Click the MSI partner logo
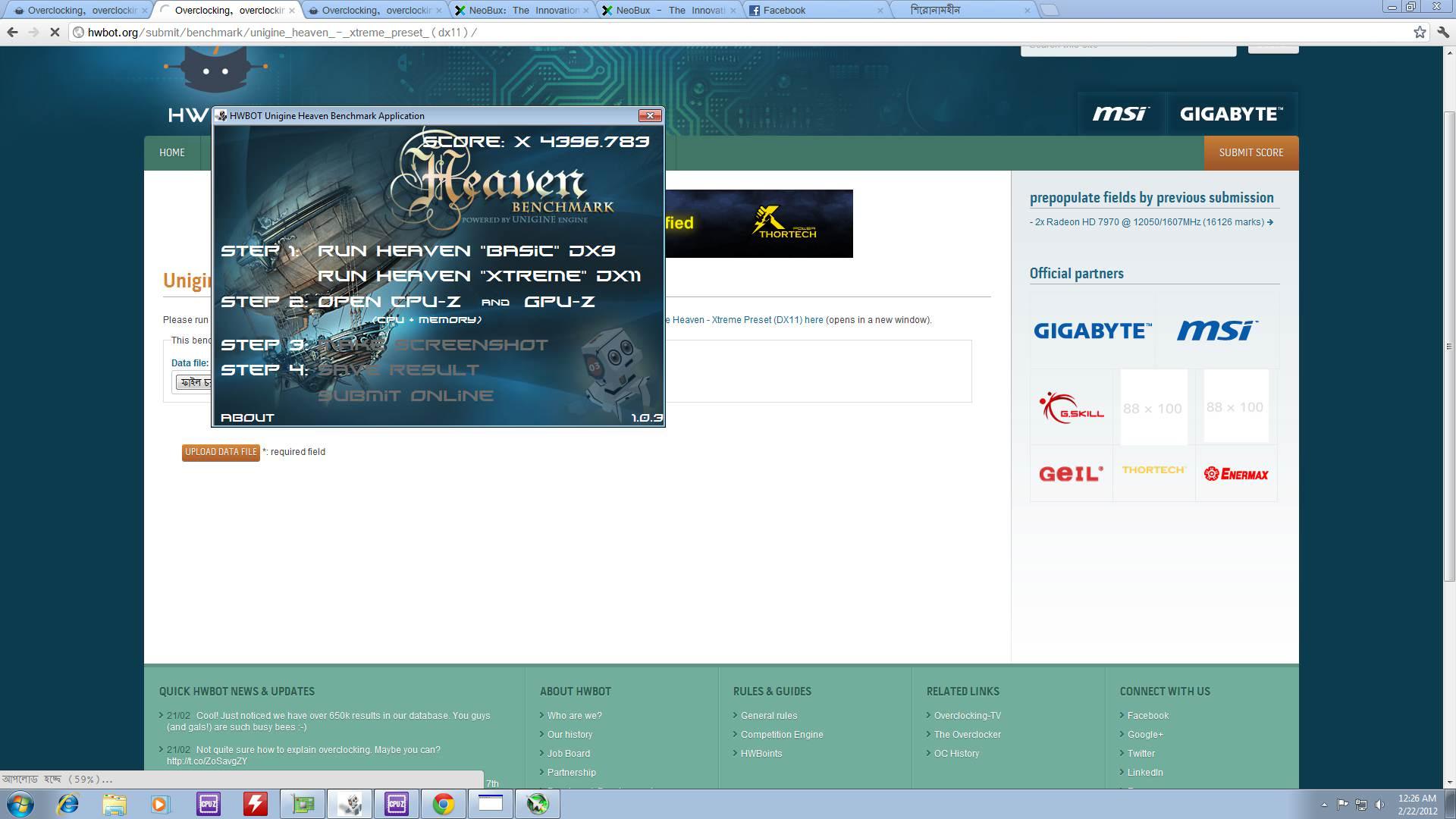The image size is (1456, 819). click(x=1217, y=331)
